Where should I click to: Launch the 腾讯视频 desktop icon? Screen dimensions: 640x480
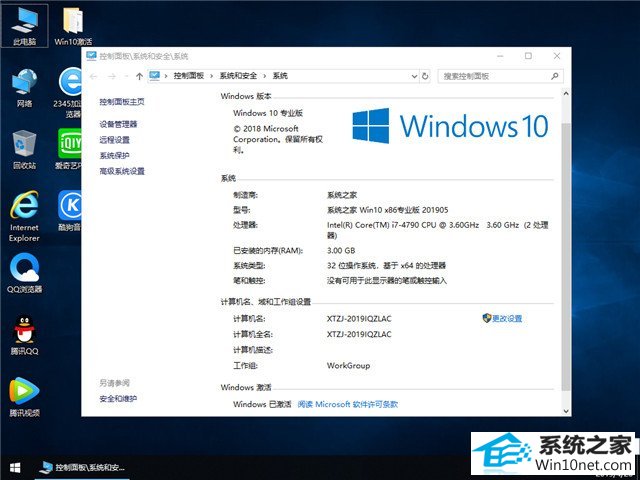pos(24,397)
